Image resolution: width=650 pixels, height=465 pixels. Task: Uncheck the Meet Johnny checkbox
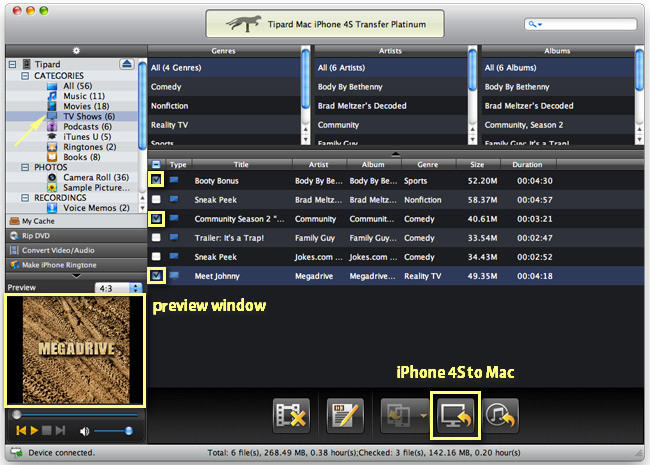pyautogui.click(x=156, y=275)
